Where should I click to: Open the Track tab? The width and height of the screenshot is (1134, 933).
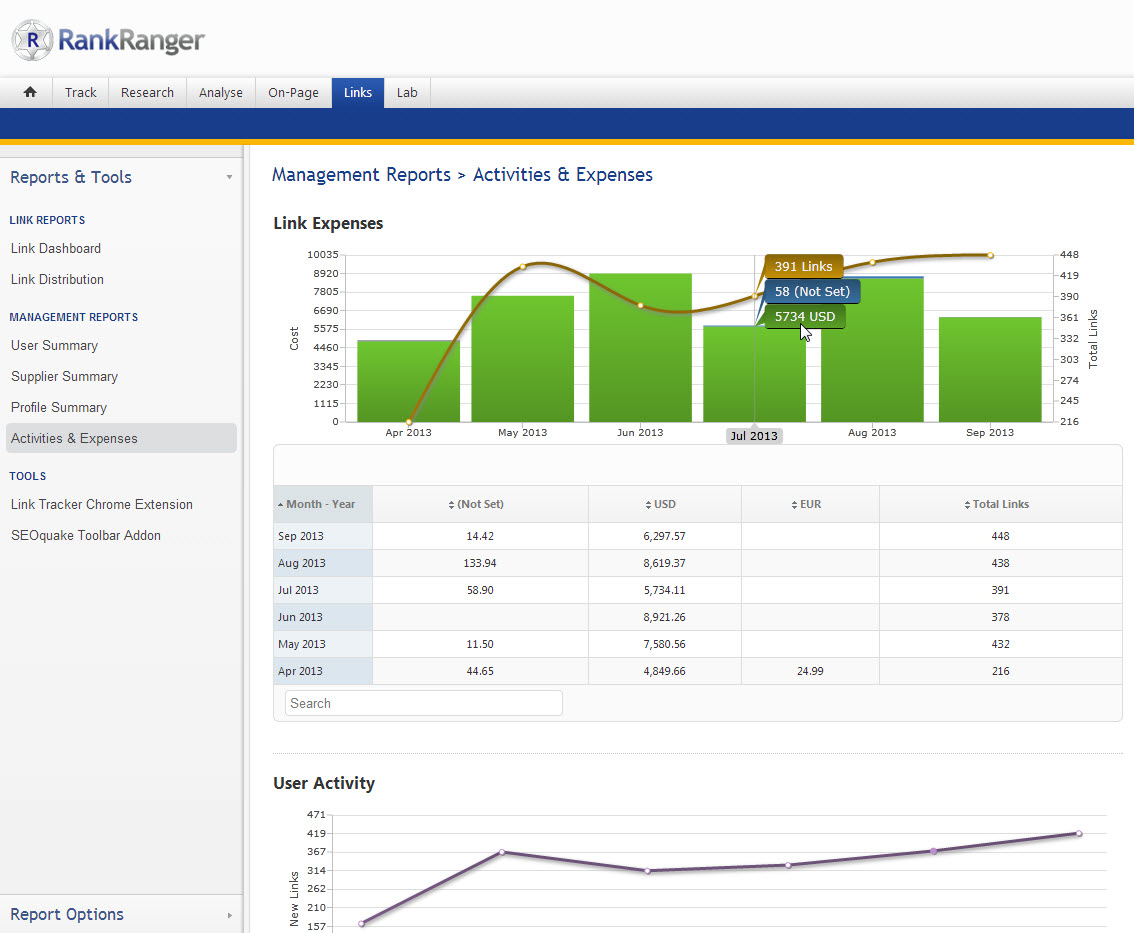pos(80,92)
